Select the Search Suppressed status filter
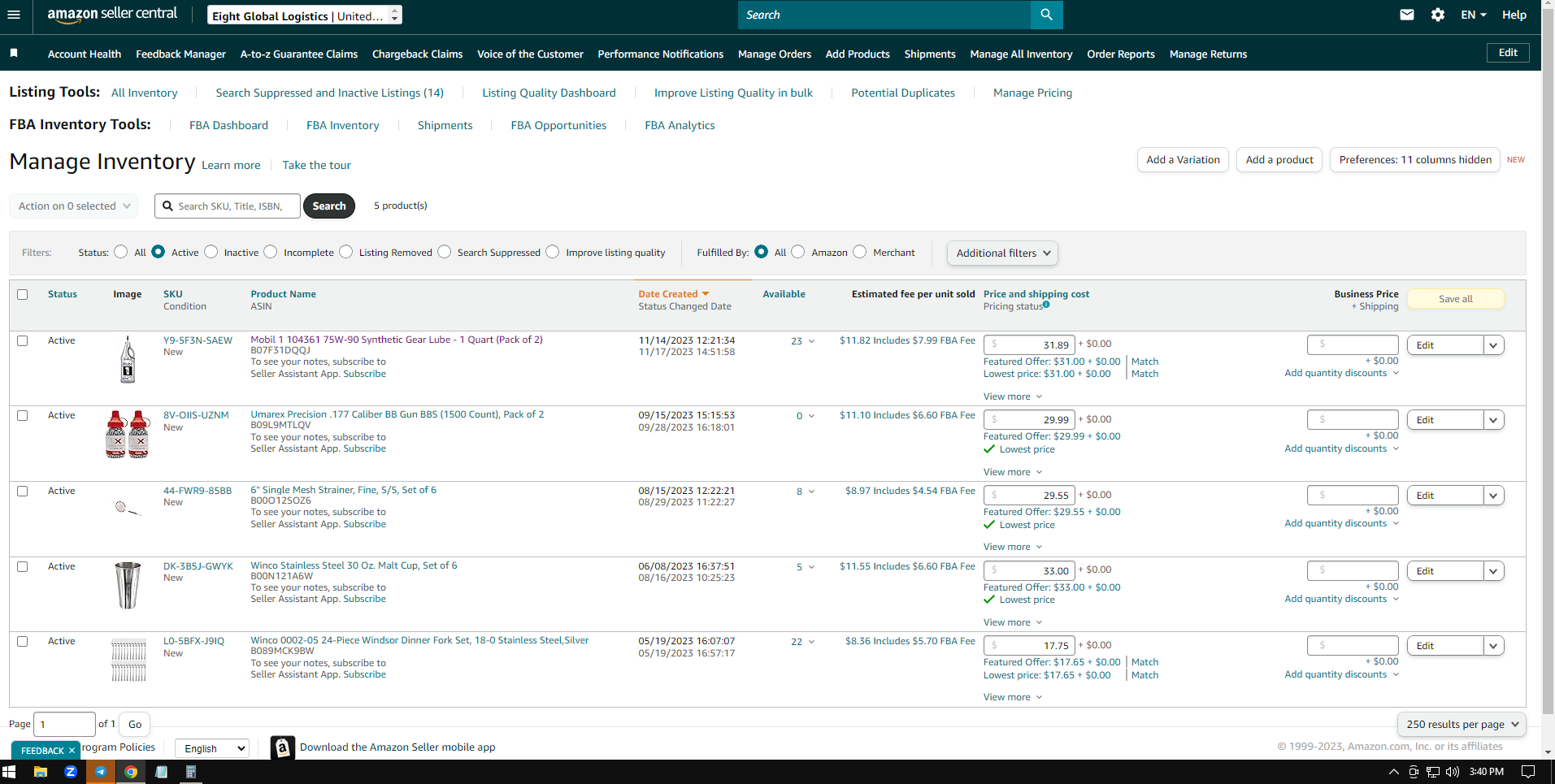 tap(445, 252)
